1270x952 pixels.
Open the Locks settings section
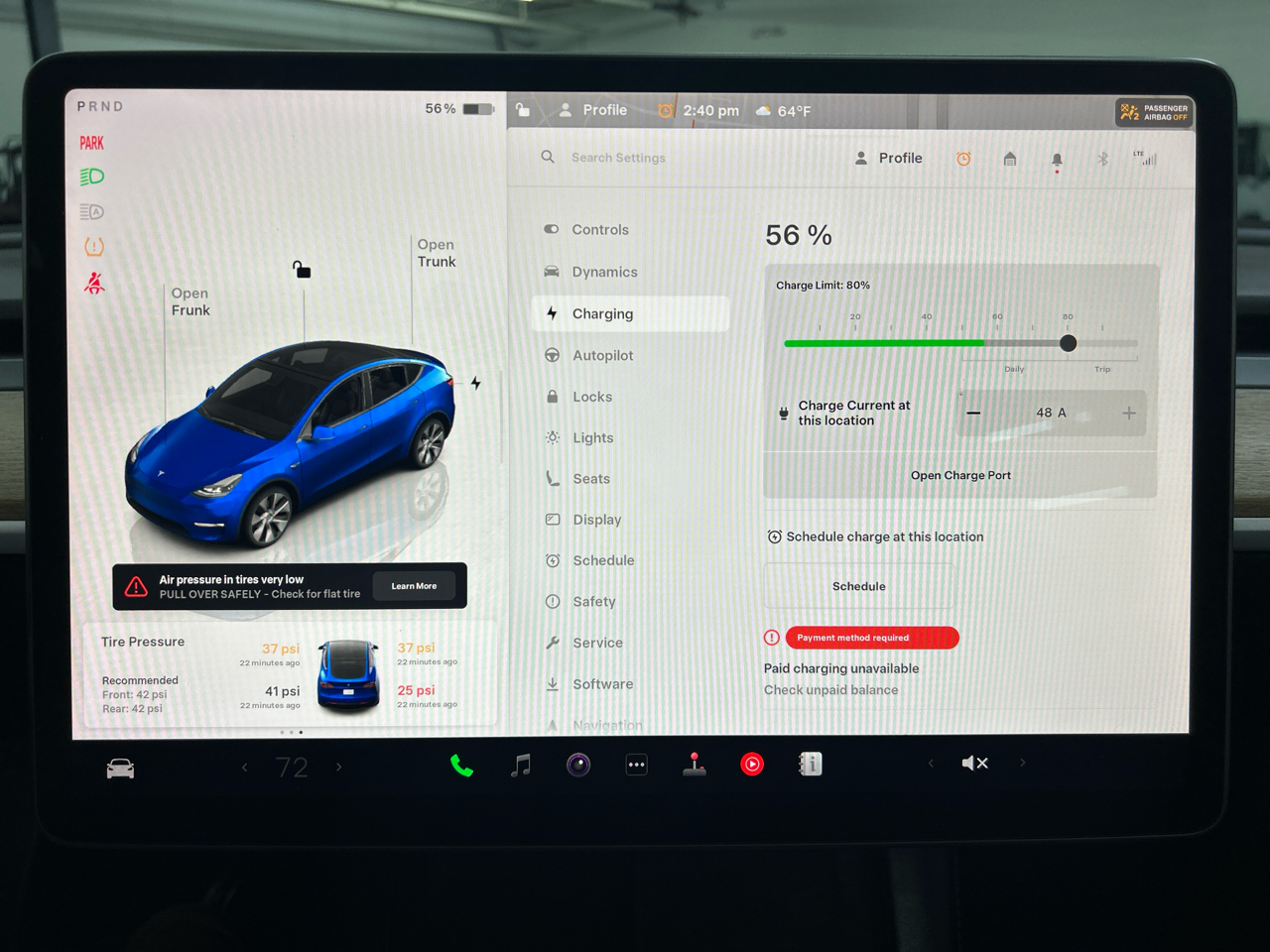pos(592,397)
